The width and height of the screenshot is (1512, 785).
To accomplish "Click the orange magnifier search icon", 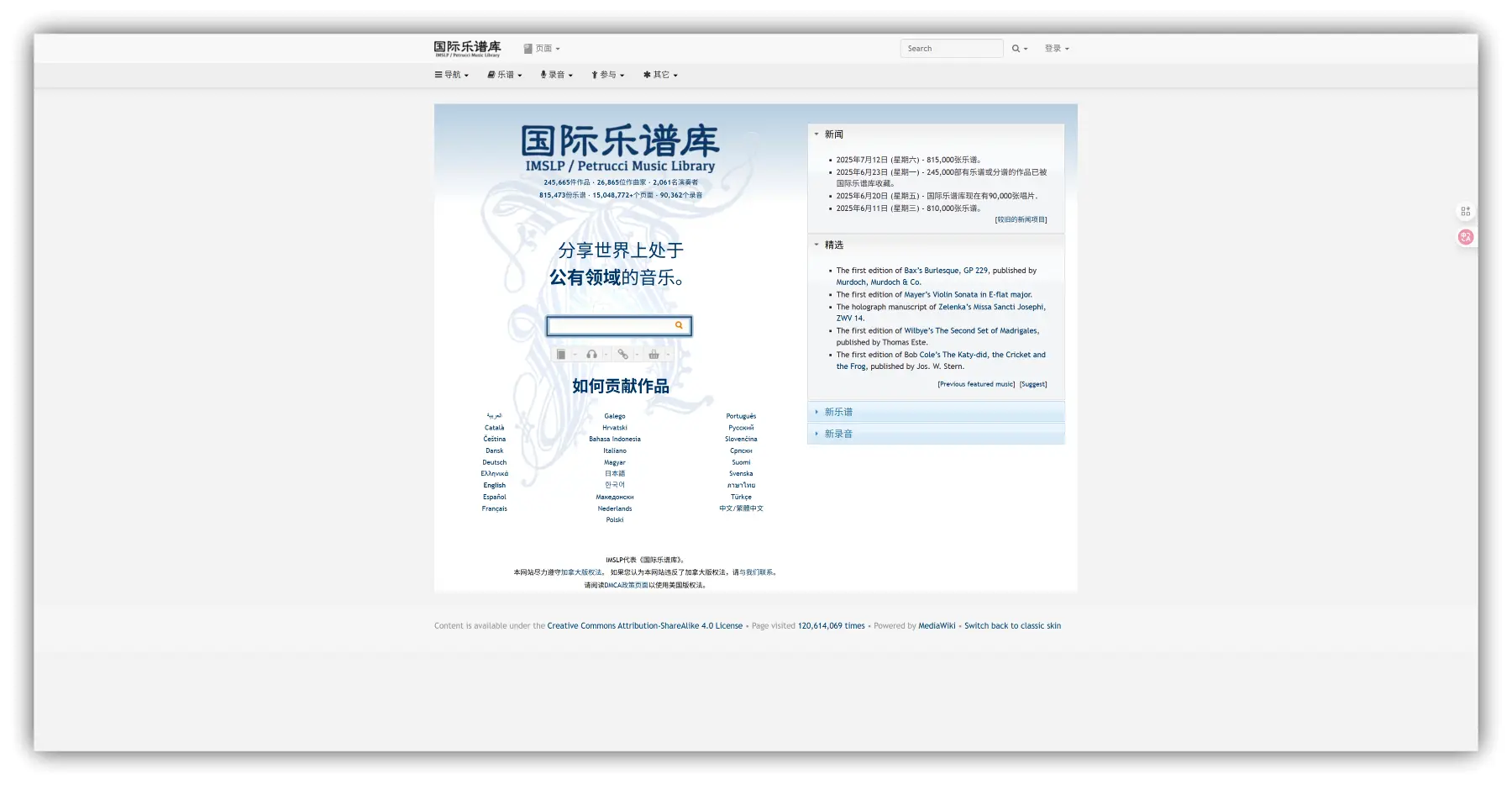I will click(x=679, y=325).
